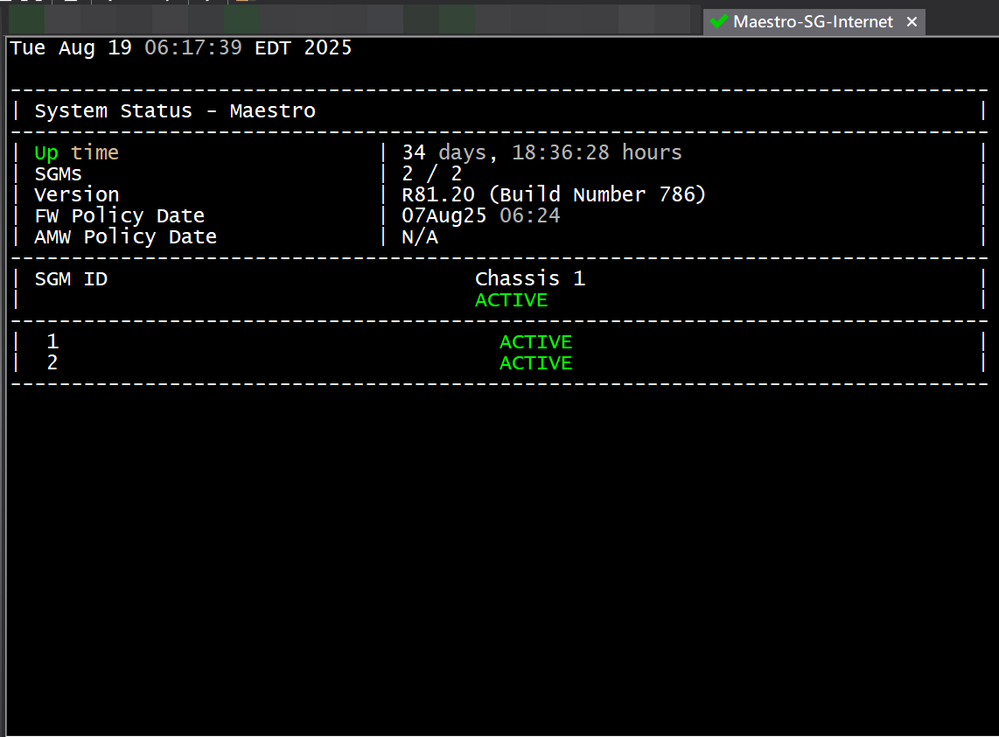Close the Maestro-SG-Internet tab
Viewport: 999px width, 737px height.
(912, 22)
